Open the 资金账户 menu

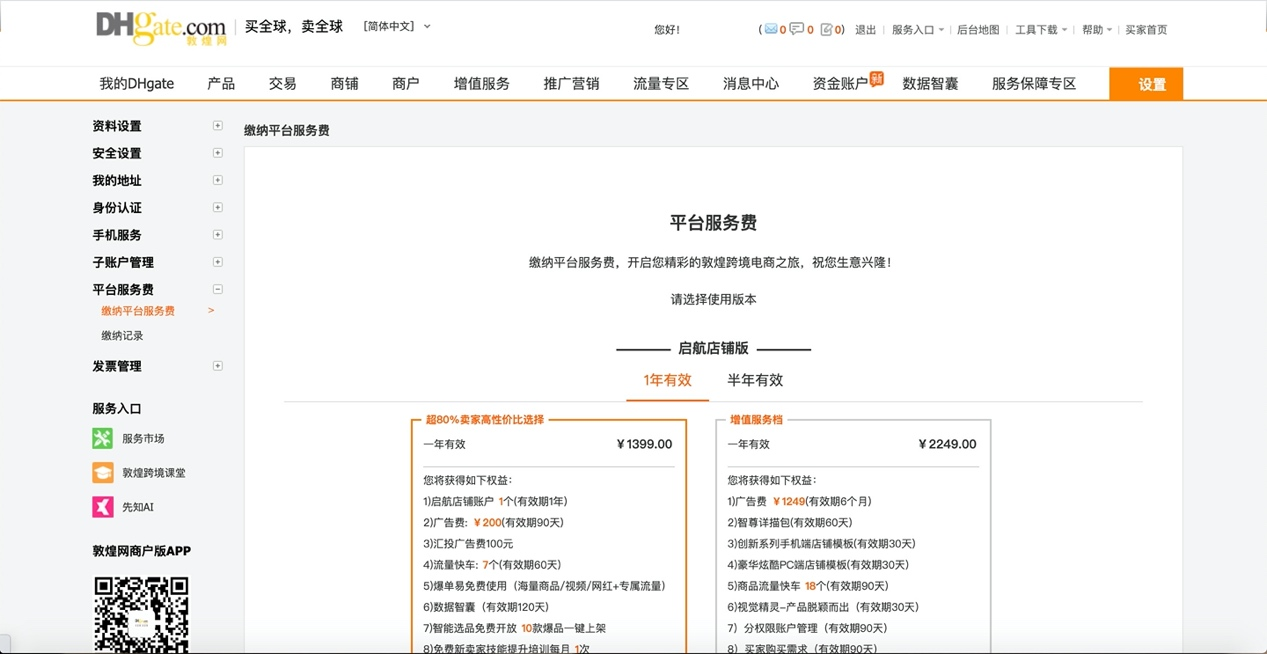click(840, 84)
